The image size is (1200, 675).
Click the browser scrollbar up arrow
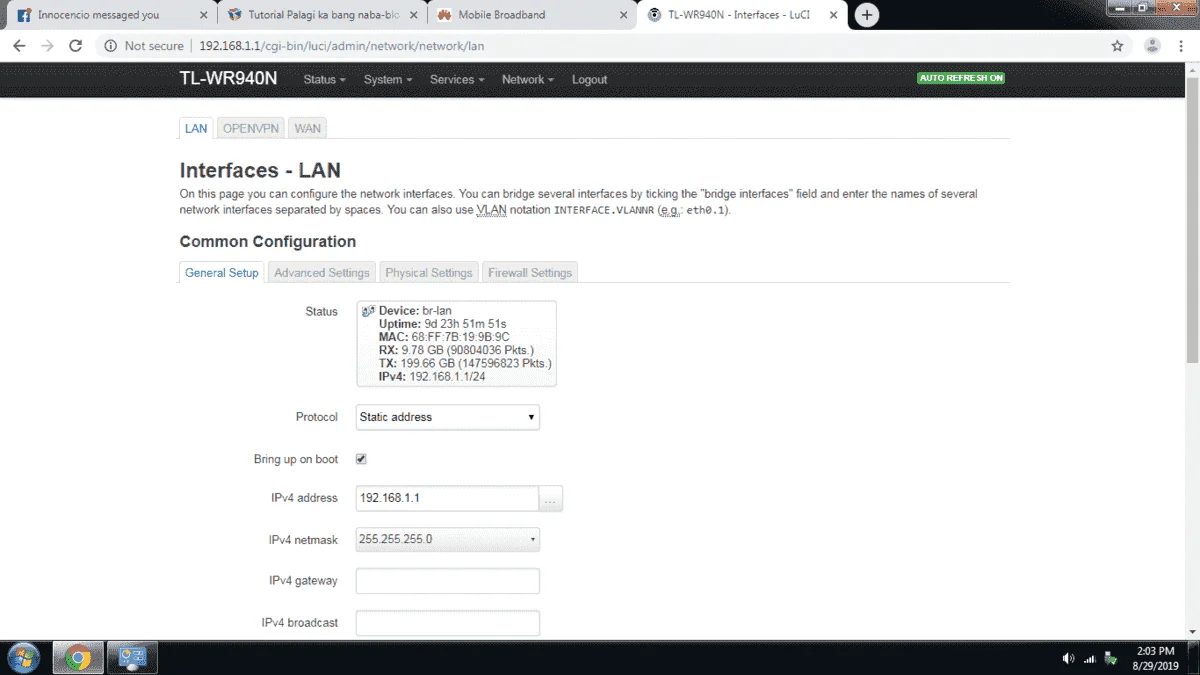coord(1192,70)
